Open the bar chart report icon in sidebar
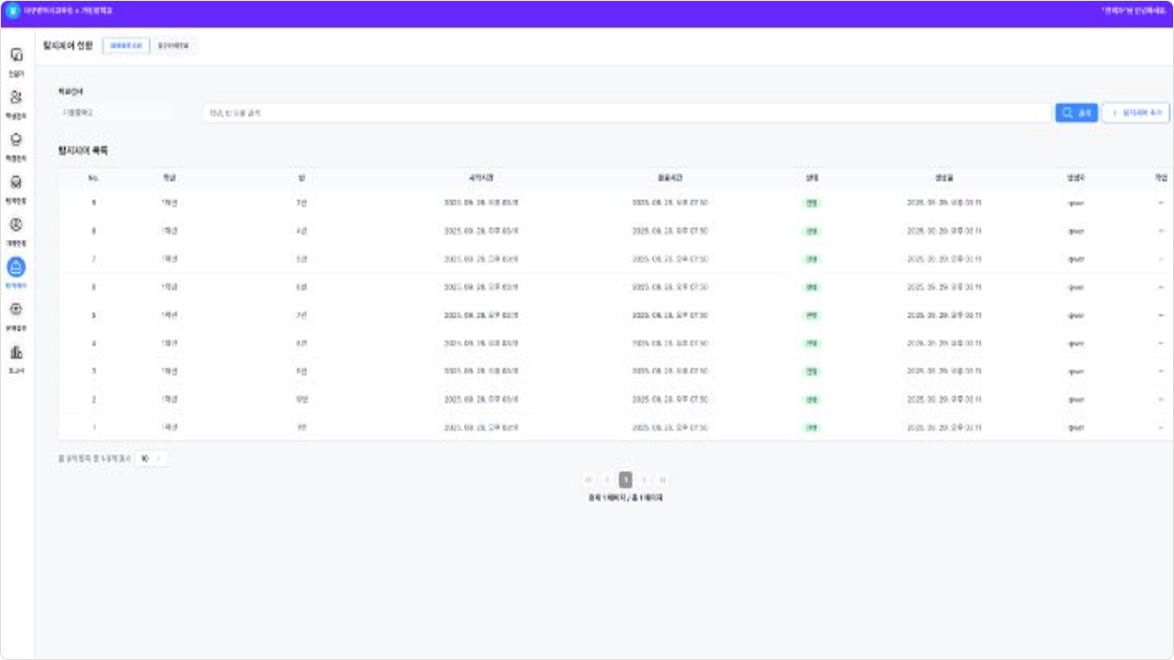1174x660 pixels. click(16, 353)
